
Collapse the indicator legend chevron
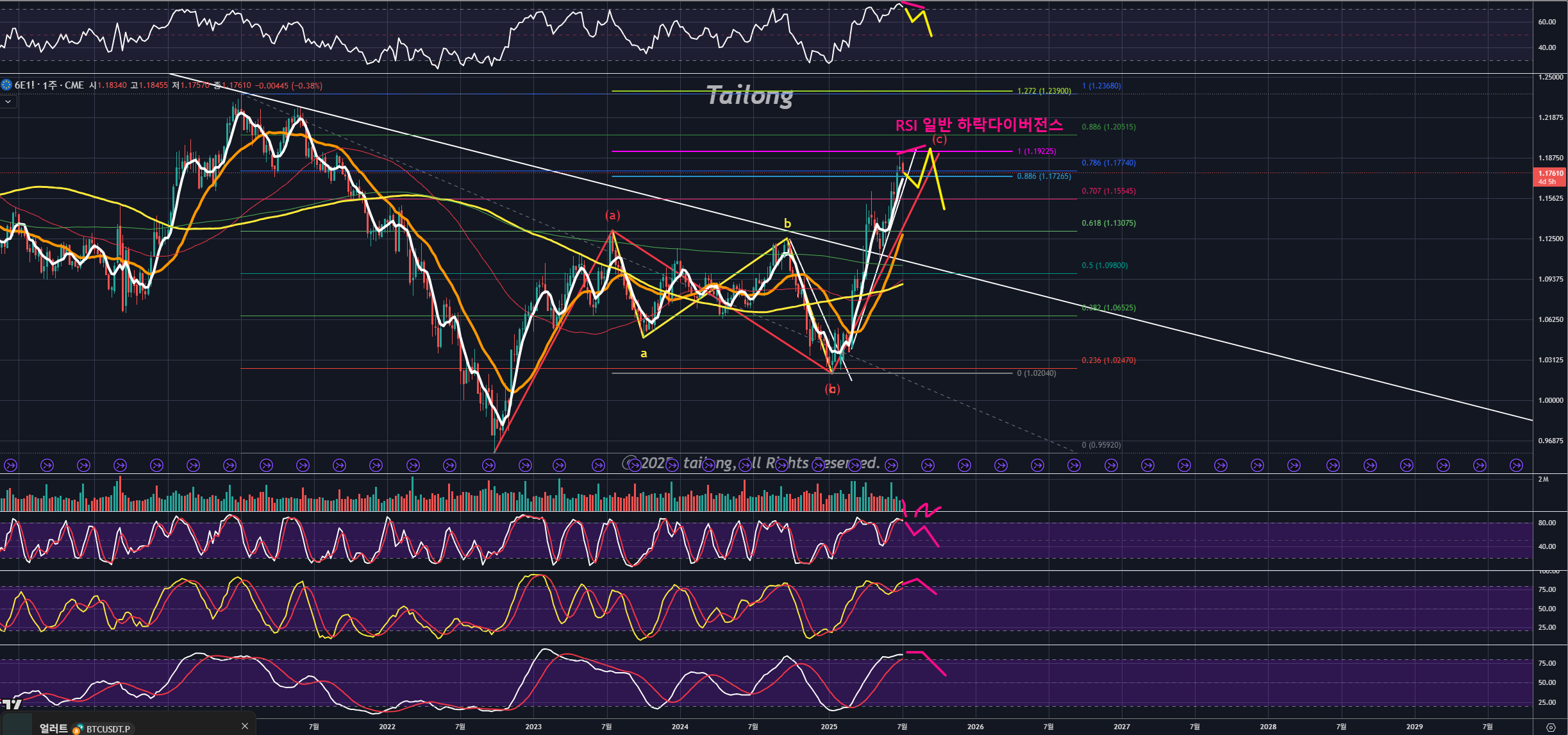(8, 101)
